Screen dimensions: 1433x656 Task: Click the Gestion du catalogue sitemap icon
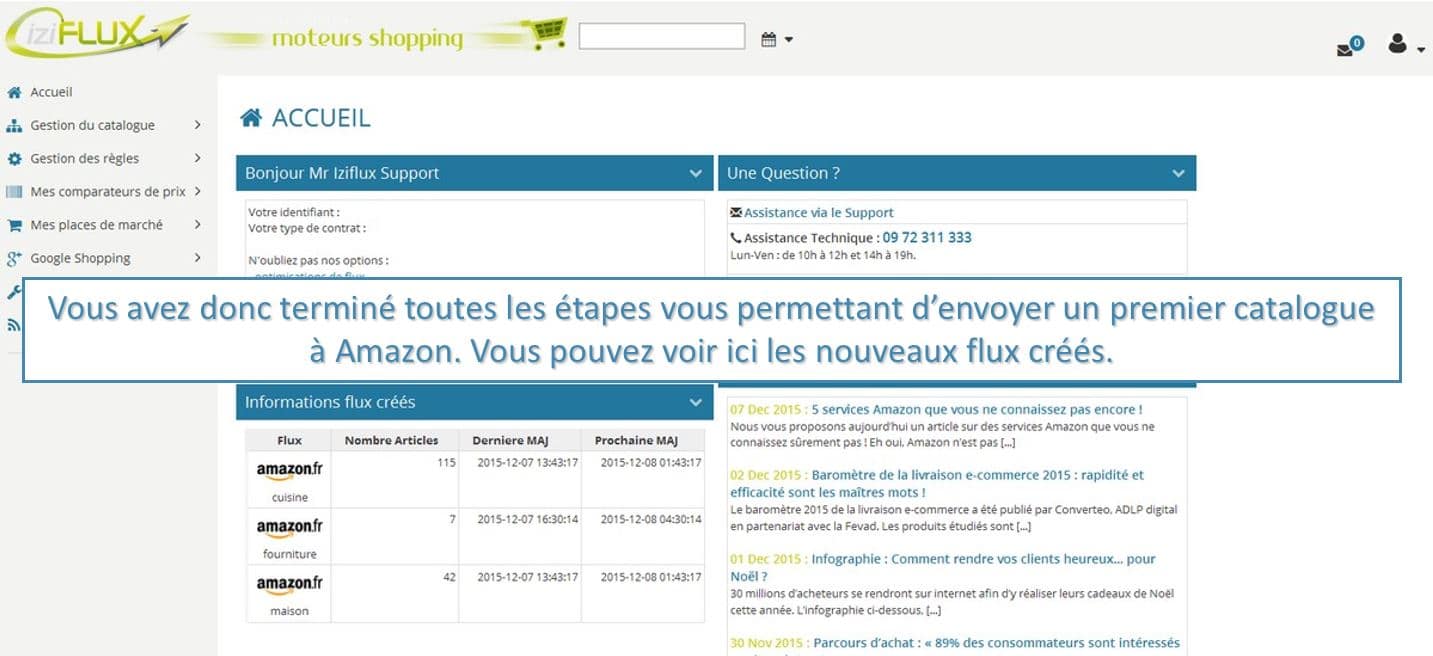click(14, 125)
